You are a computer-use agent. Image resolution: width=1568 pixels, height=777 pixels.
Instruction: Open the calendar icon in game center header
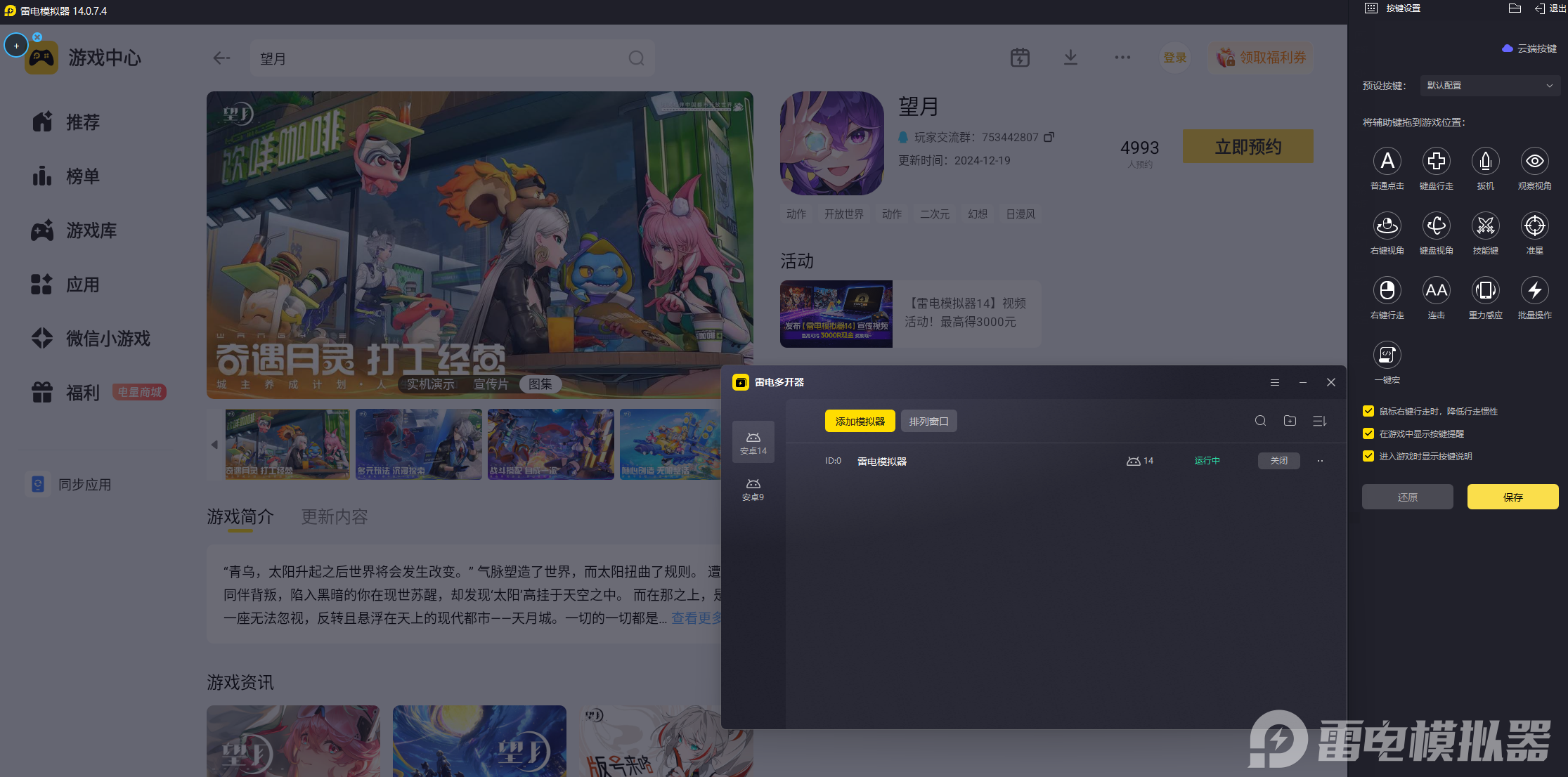pos(1020,58)
